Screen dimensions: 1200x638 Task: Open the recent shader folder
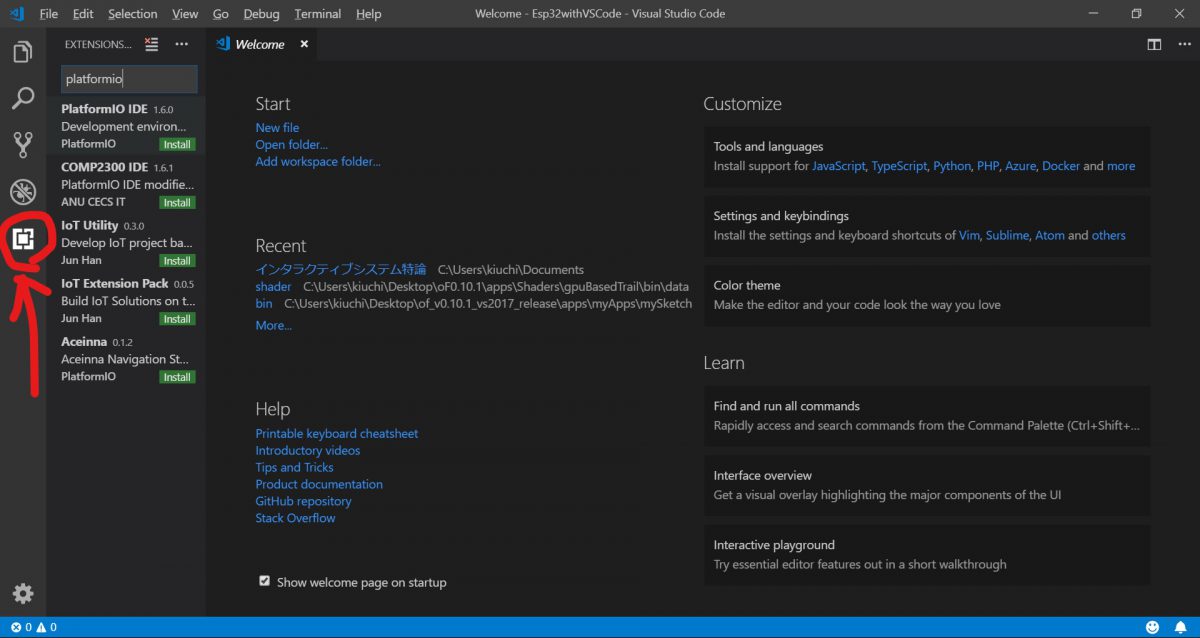tap(273, 287)
